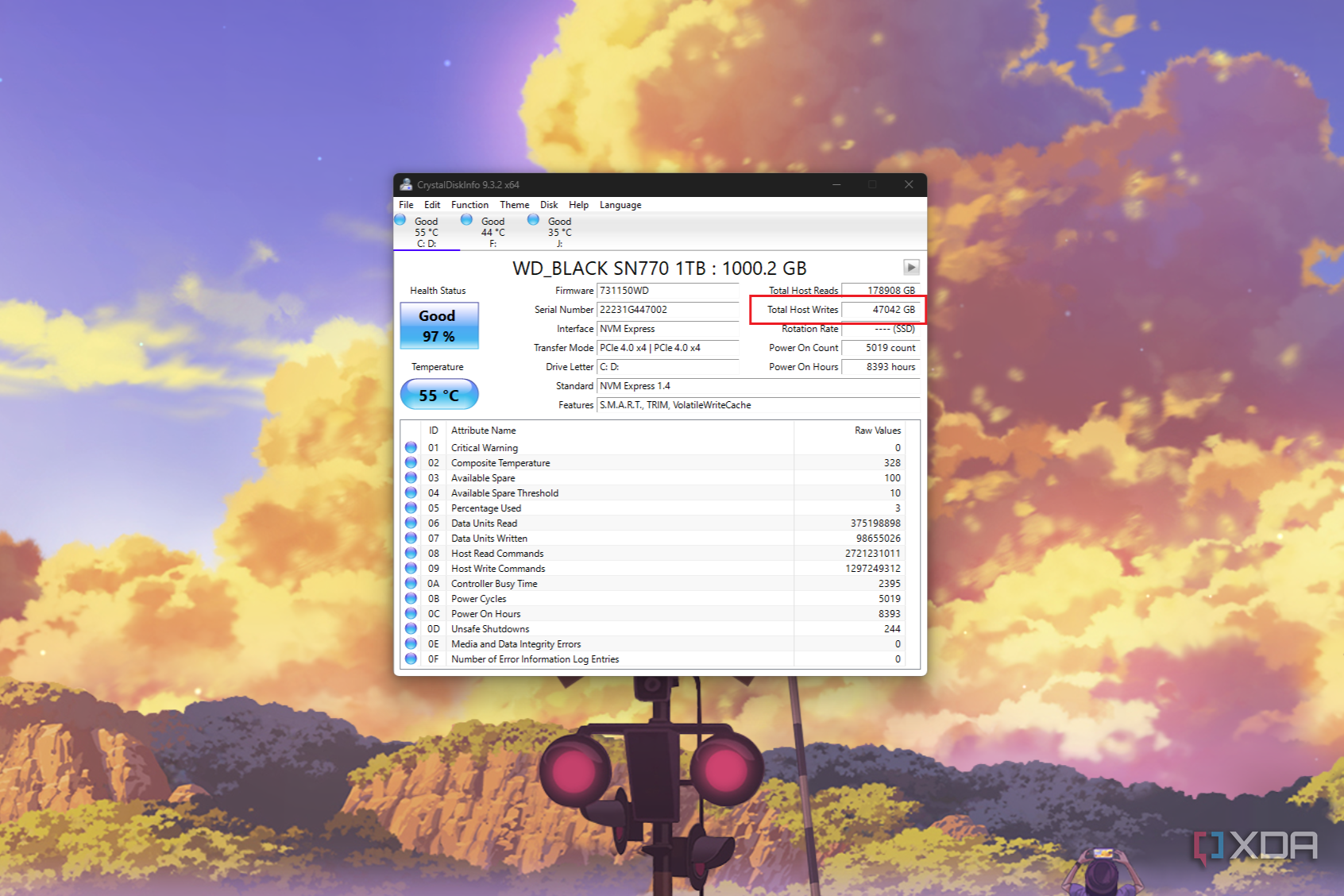Click the Transfer Mode field
The height and width of the screenshot is (896, 1344).
point(668,348)
